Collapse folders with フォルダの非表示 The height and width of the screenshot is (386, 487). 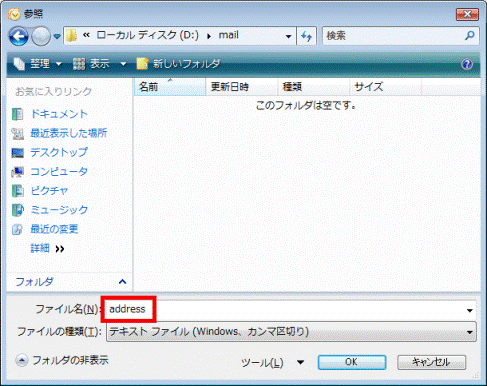[x=62, y=360]
